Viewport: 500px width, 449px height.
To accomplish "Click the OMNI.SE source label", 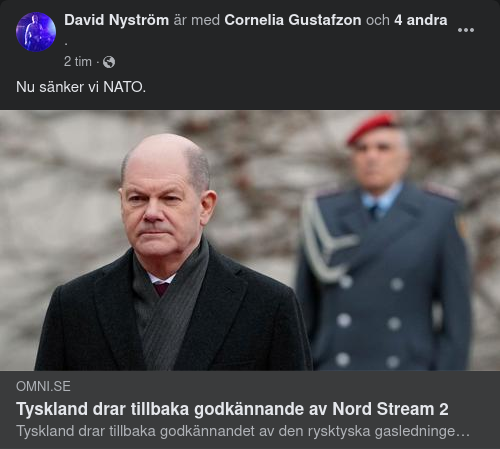I will pos(43,387).
